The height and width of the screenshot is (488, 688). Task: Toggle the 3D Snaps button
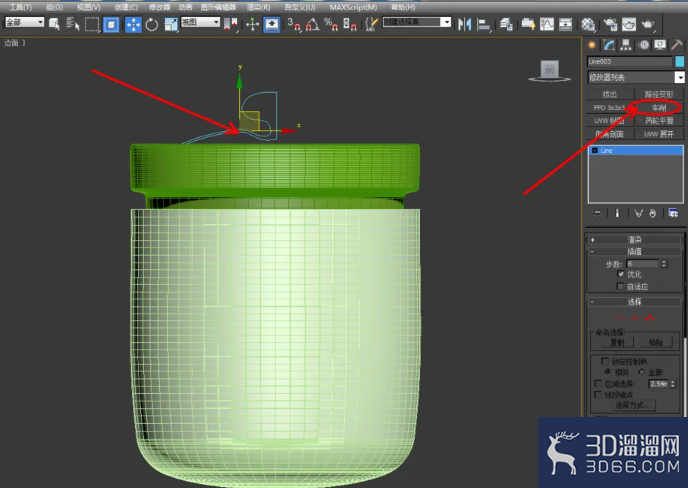point(294,24)
